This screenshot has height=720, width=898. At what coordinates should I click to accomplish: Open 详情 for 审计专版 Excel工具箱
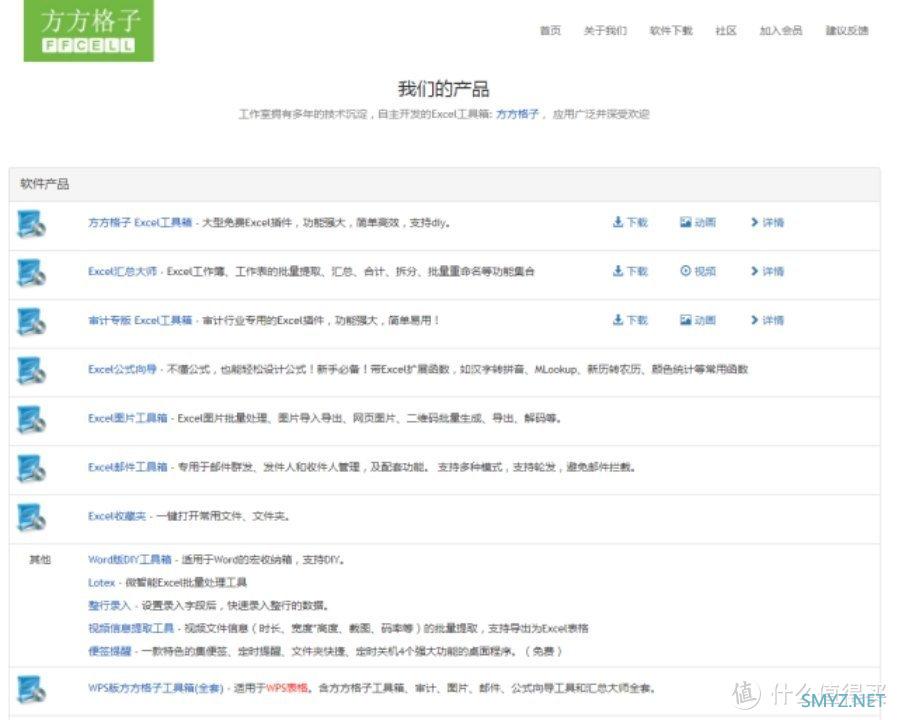click(767, 320)
